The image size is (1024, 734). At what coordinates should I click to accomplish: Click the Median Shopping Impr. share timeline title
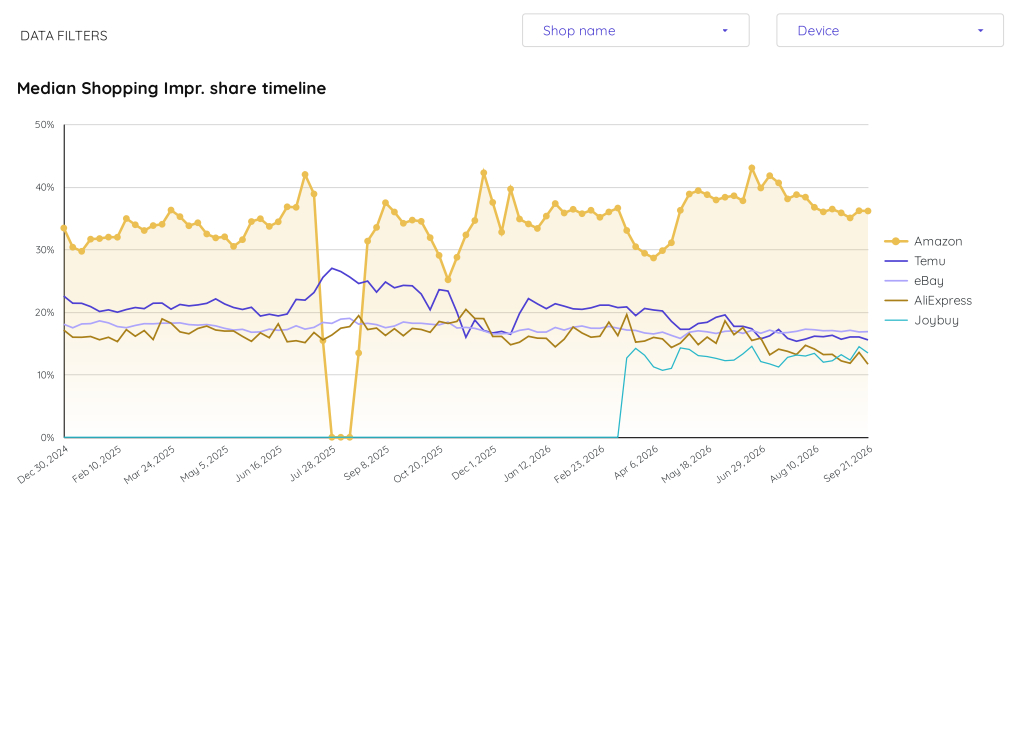(171, 88)
